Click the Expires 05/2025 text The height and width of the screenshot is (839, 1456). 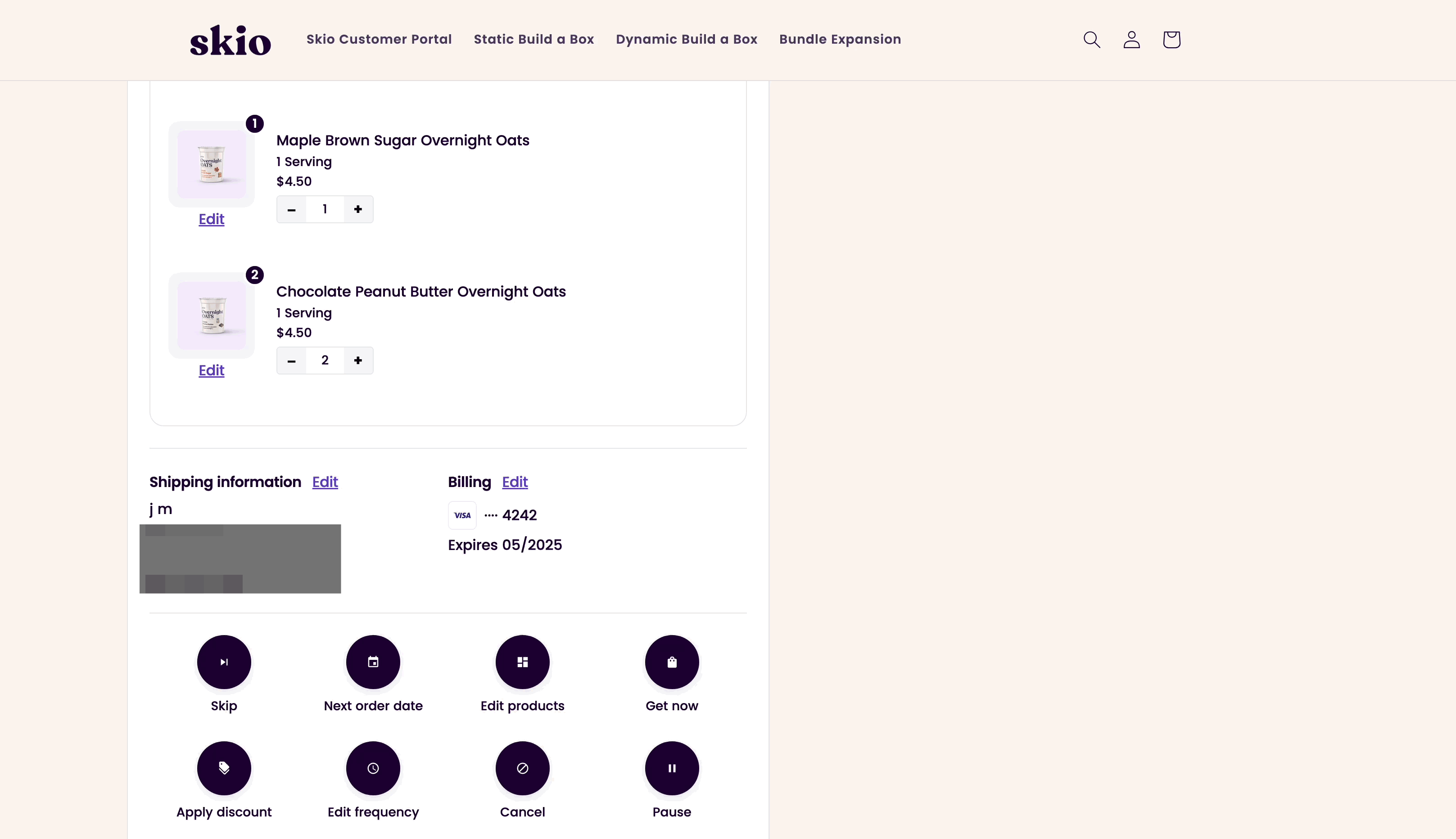[505, 545]
